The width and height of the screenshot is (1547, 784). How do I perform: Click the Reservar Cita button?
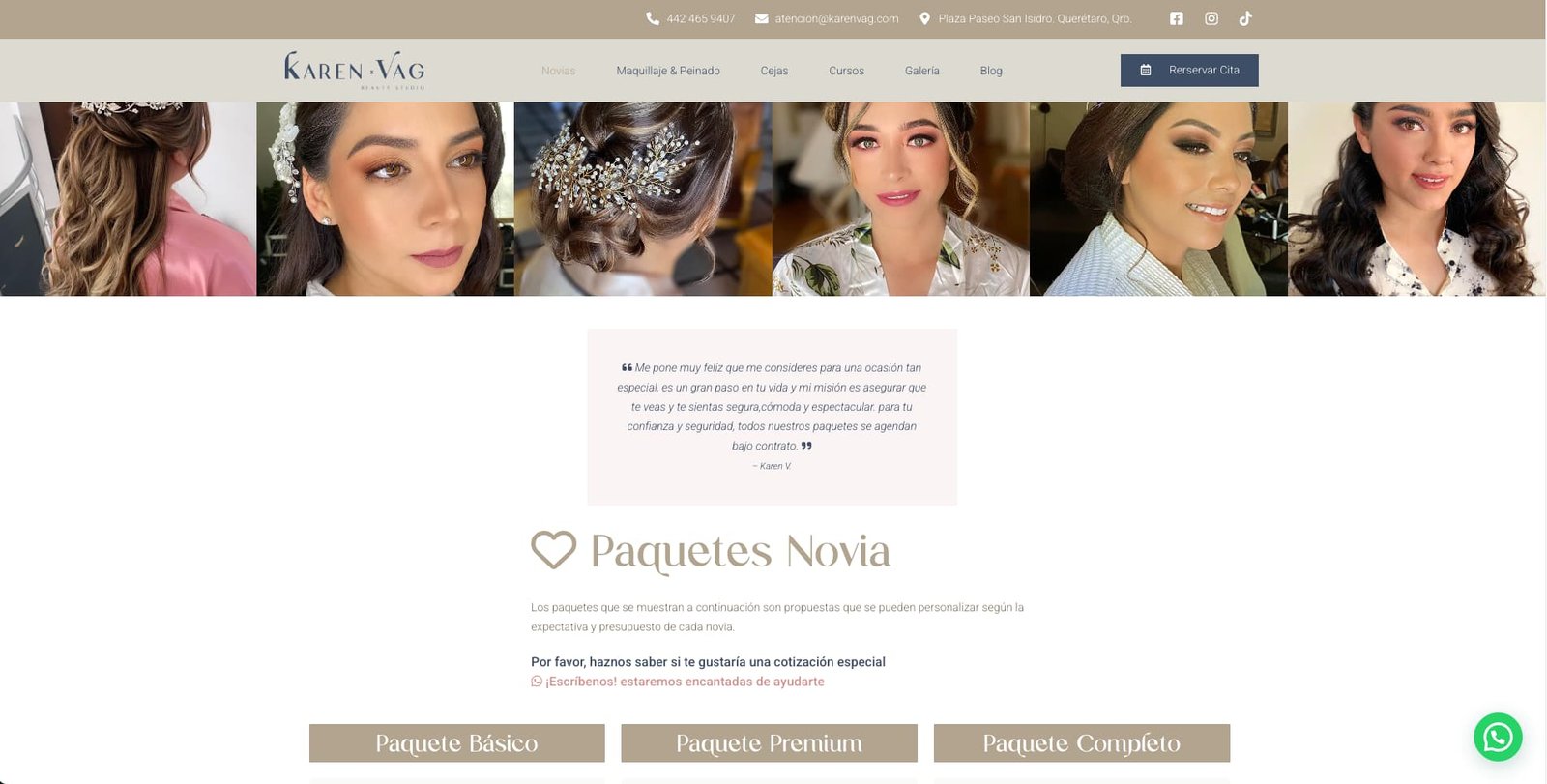(1189, 71)
